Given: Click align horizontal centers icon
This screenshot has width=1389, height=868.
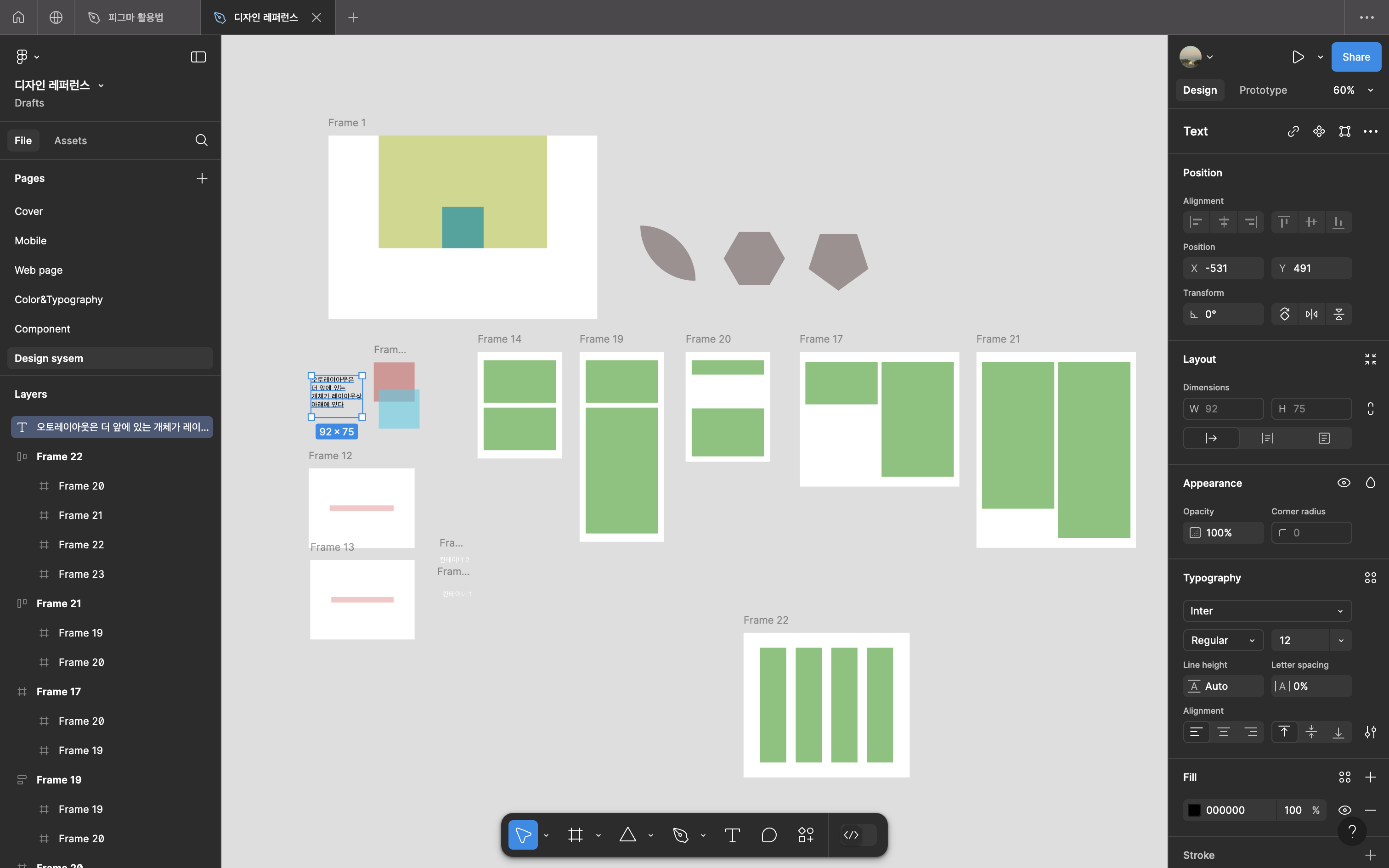Looking at the screenshot, I should (1224, 222).
